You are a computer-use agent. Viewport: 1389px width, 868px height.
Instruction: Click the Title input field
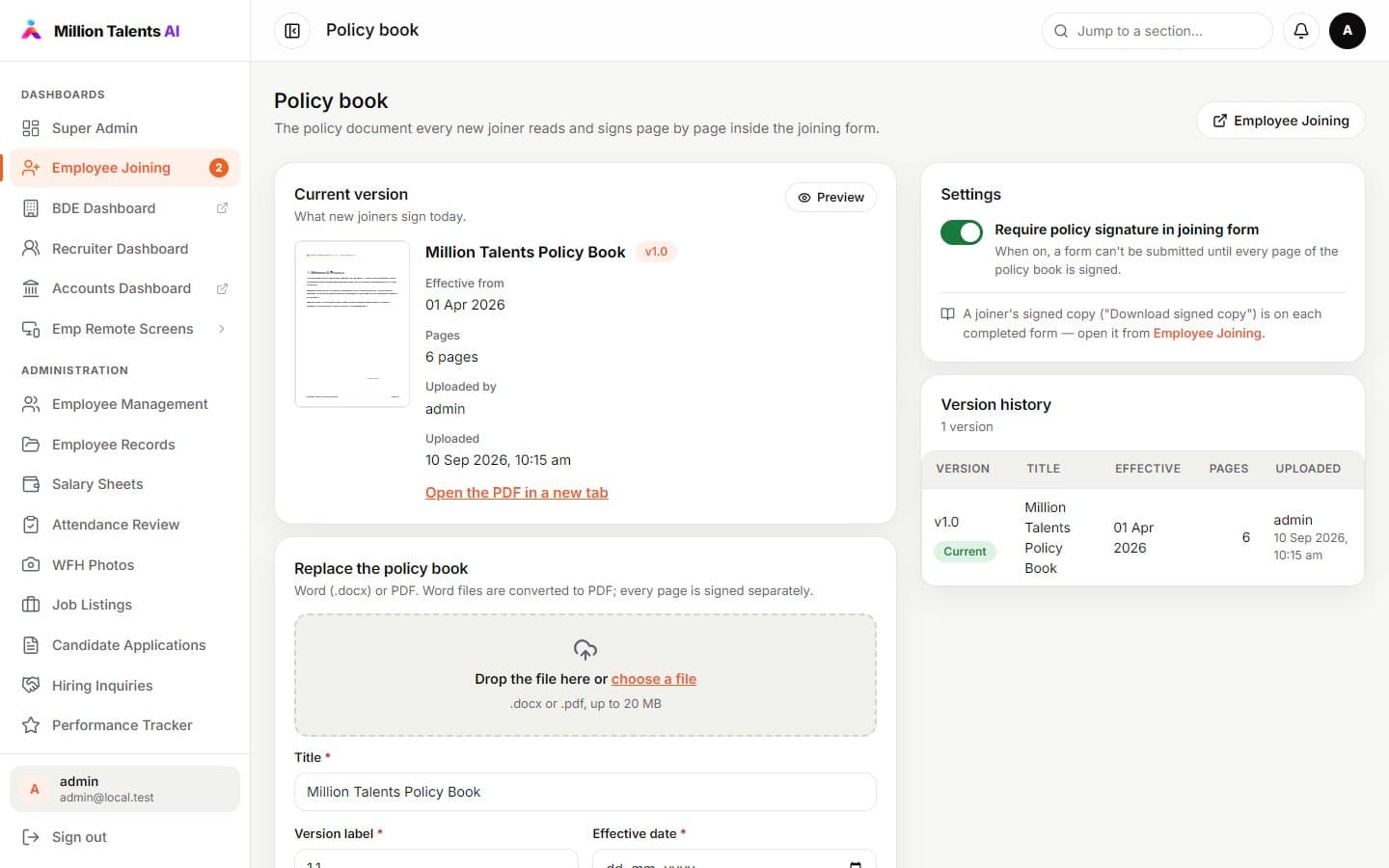[x=586, y=792]
